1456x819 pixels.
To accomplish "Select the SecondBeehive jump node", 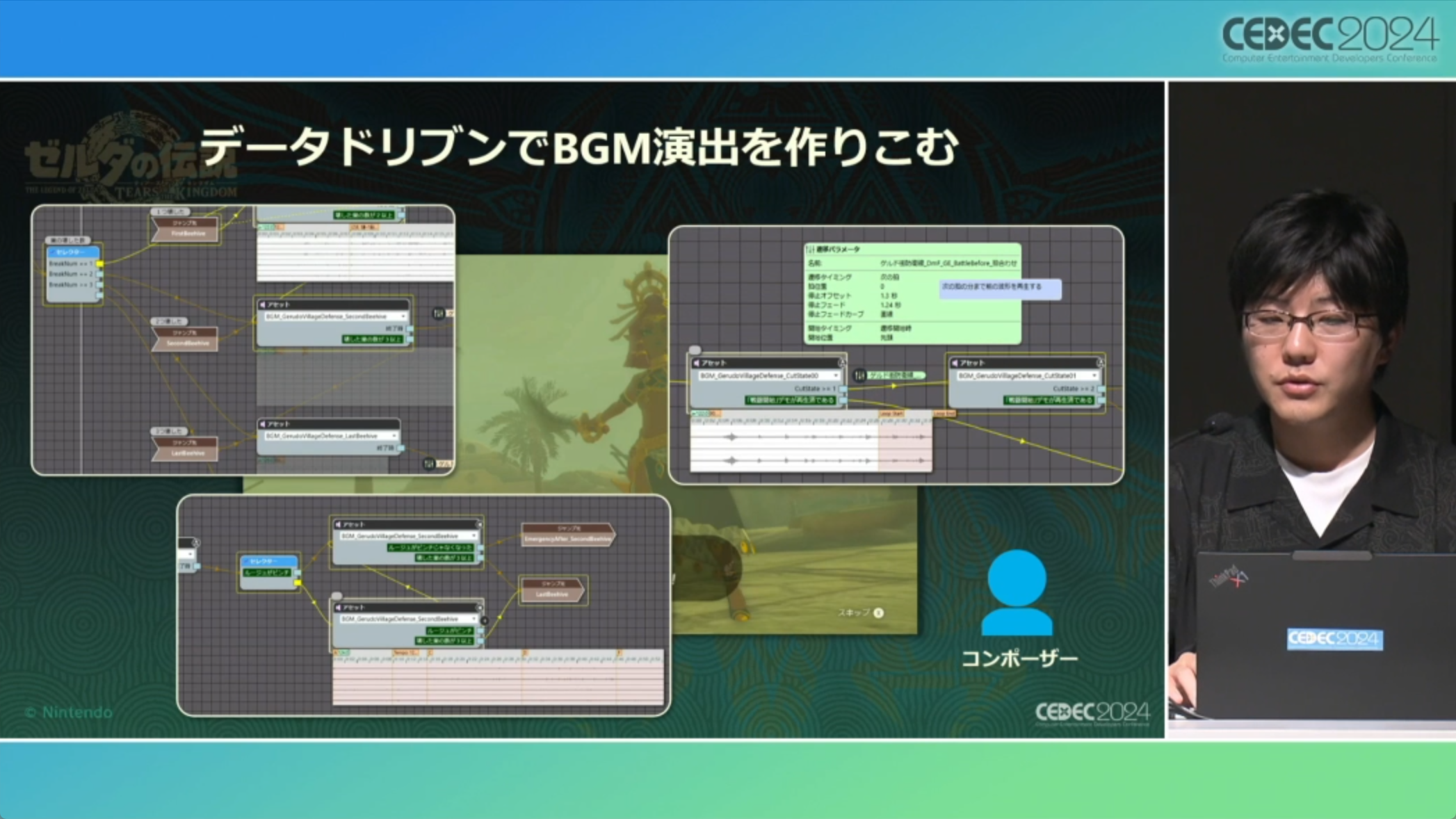I will tap(186, 339).
